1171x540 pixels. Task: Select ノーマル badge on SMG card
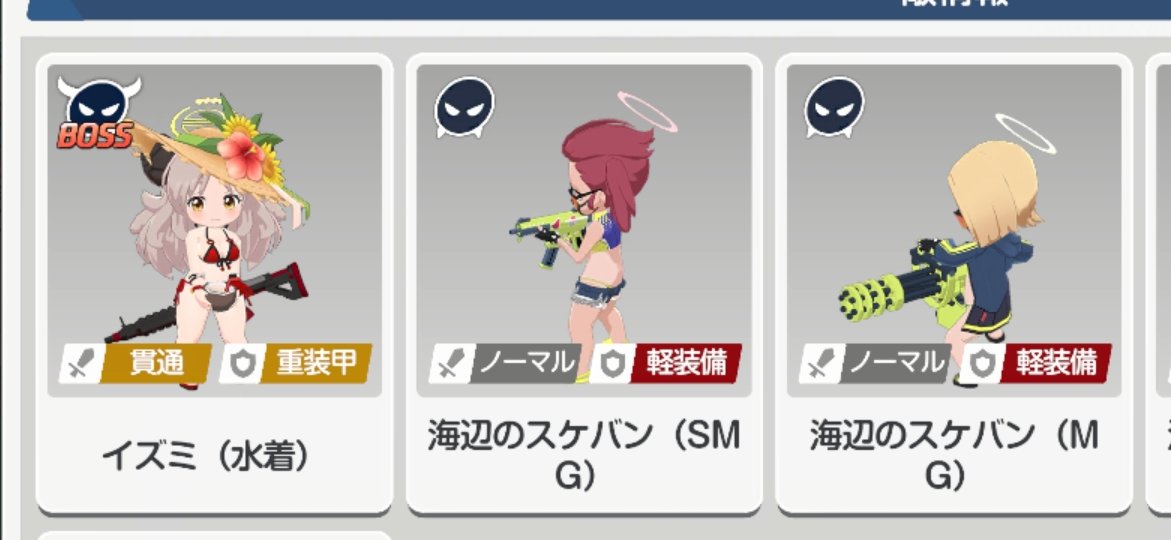[506, 364]
